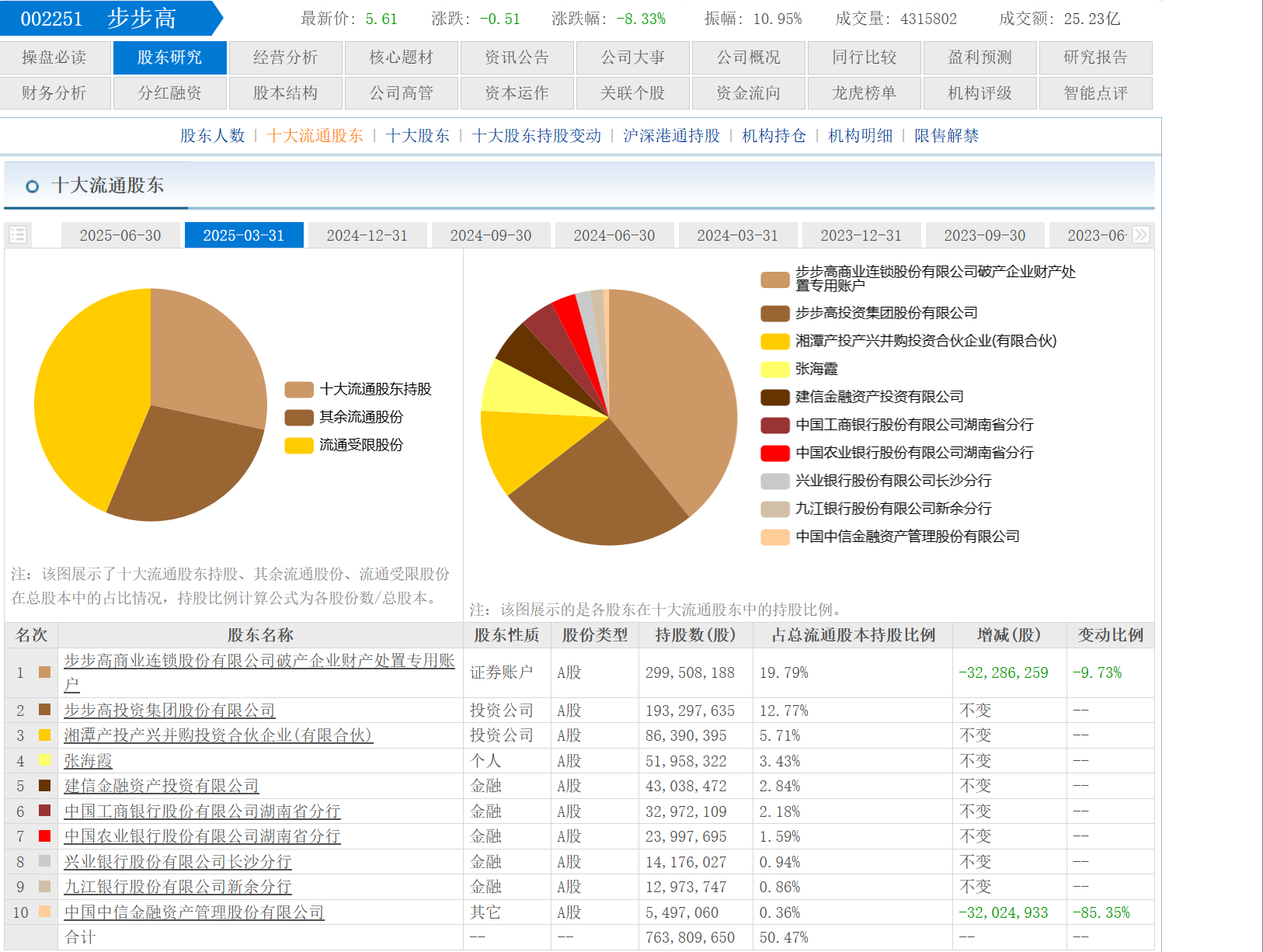
Task: Open table link 九江银行股份有限公司新余分行
Action: click(178, 887)
